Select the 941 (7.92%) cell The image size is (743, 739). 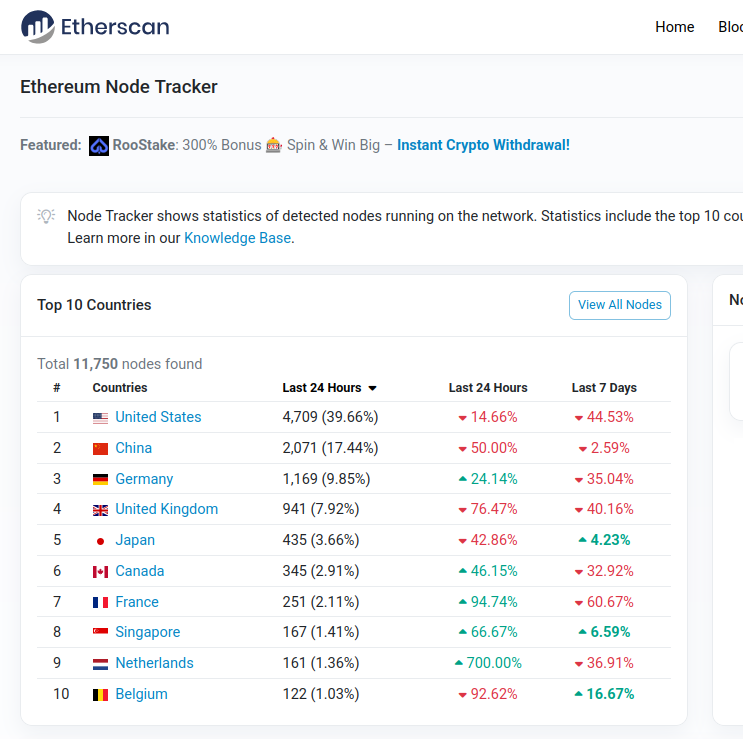(x=321, y=509)
